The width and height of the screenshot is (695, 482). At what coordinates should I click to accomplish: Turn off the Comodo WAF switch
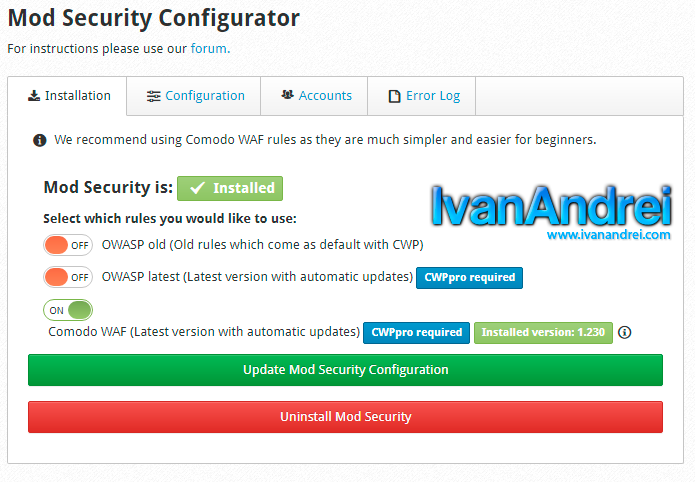coord(68,310)
